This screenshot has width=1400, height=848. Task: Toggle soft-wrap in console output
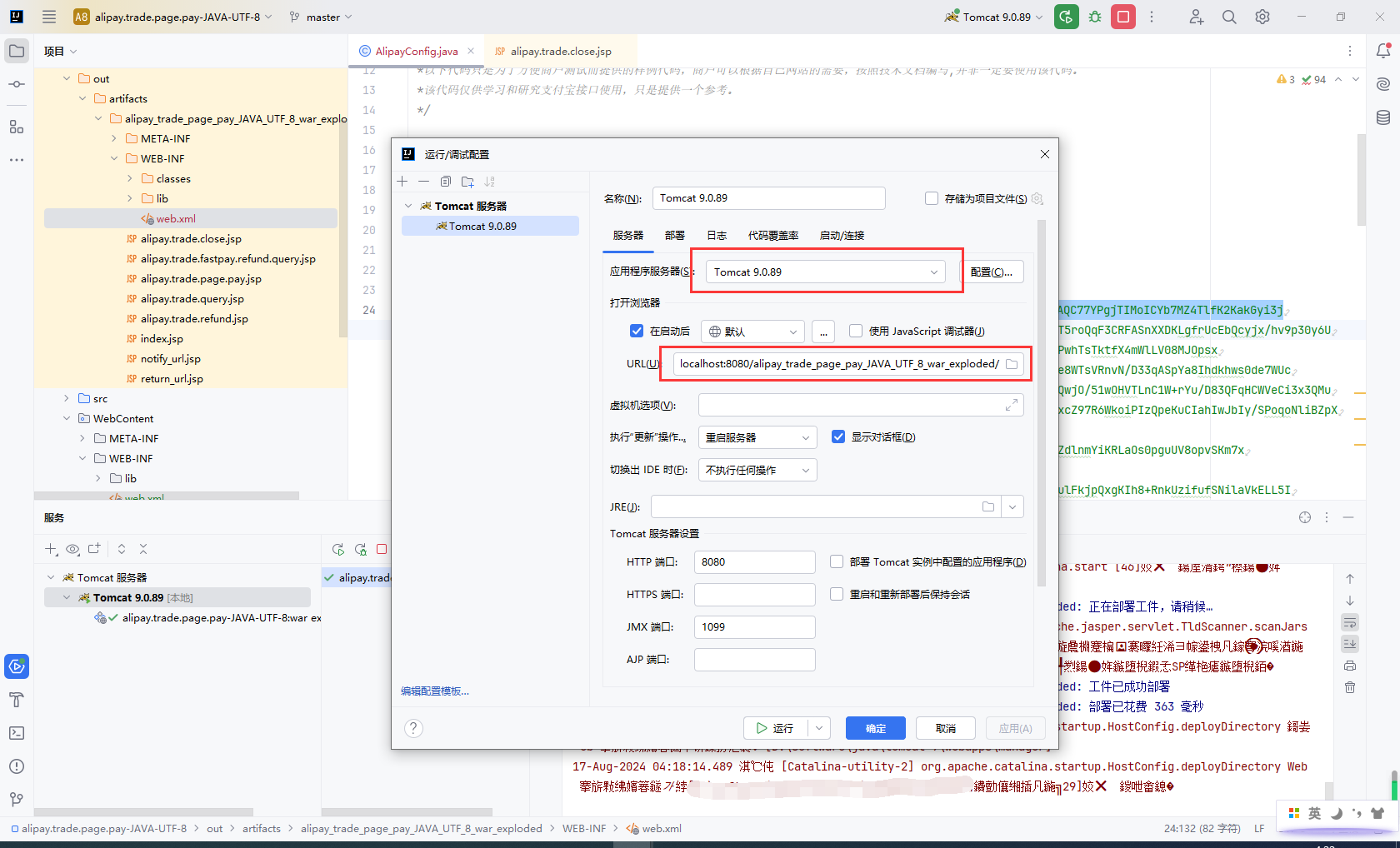(1350, 622)
